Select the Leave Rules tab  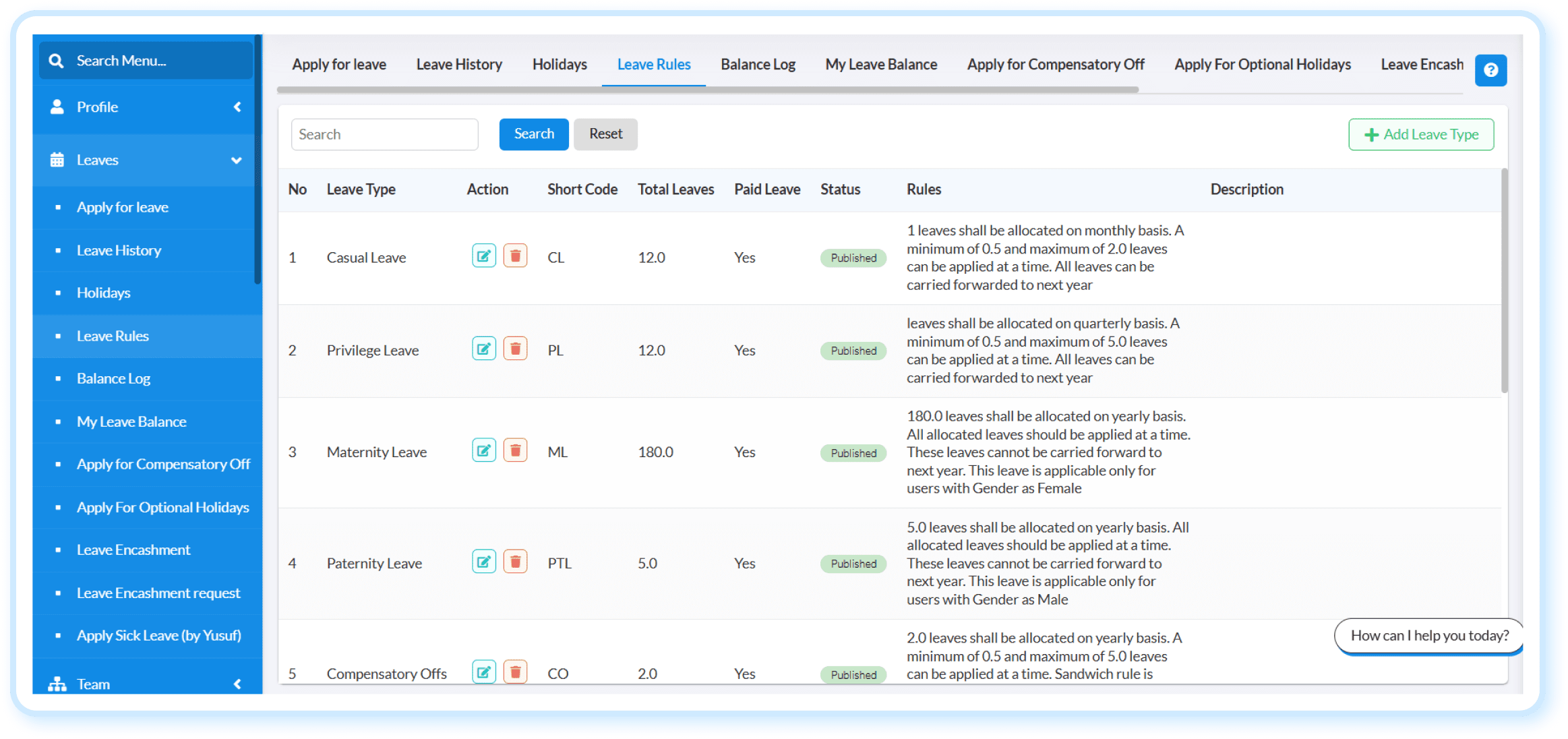click(654, 65)
